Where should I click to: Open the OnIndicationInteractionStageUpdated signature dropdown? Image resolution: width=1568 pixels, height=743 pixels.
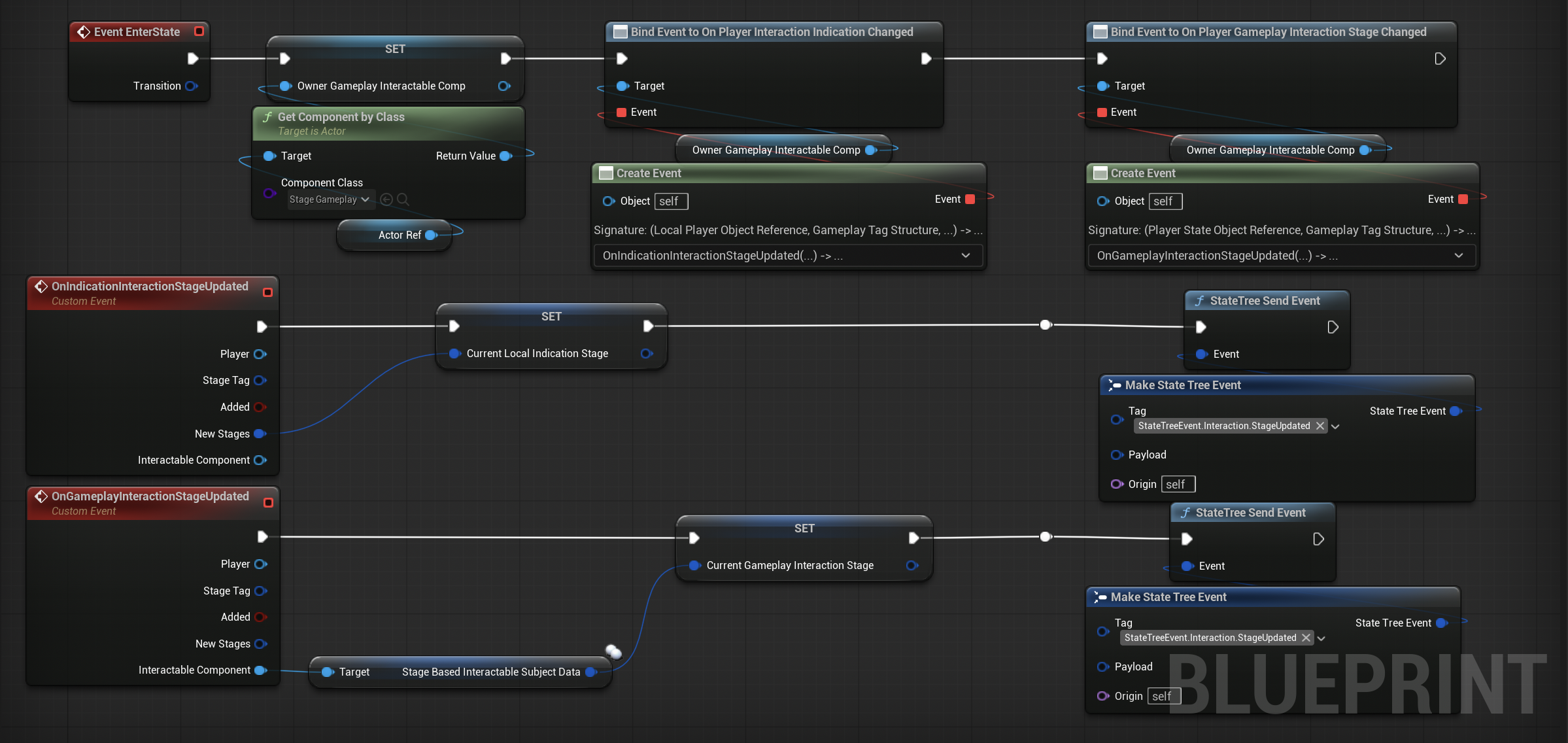click(966, 255)
